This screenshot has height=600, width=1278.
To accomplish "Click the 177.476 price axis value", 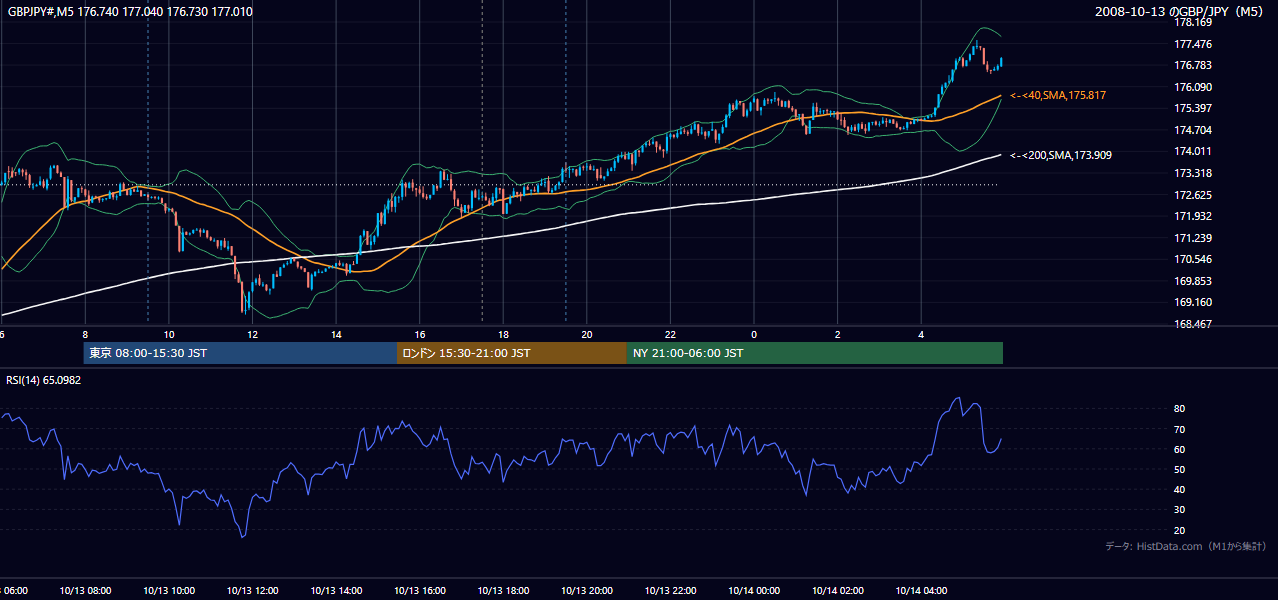I will [x=1193, y=44].
